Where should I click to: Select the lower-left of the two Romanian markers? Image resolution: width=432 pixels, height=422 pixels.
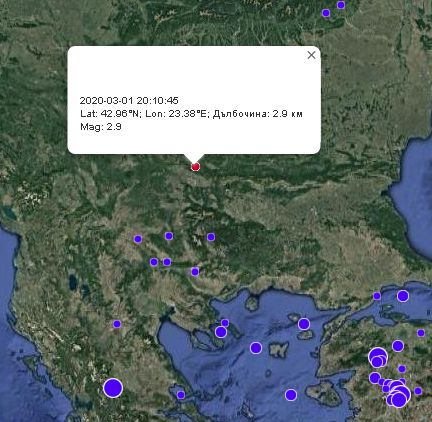coord(326,13)
